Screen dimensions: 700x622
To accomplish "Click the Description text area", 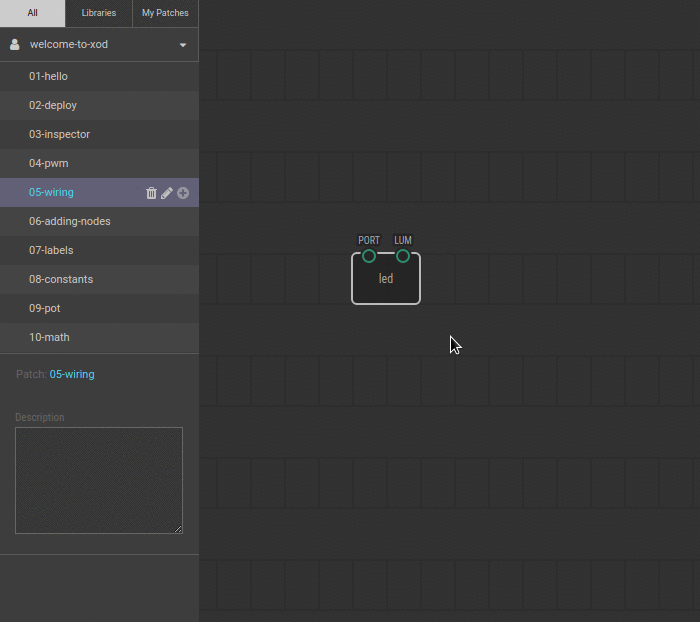I will (x=99, y=481).
